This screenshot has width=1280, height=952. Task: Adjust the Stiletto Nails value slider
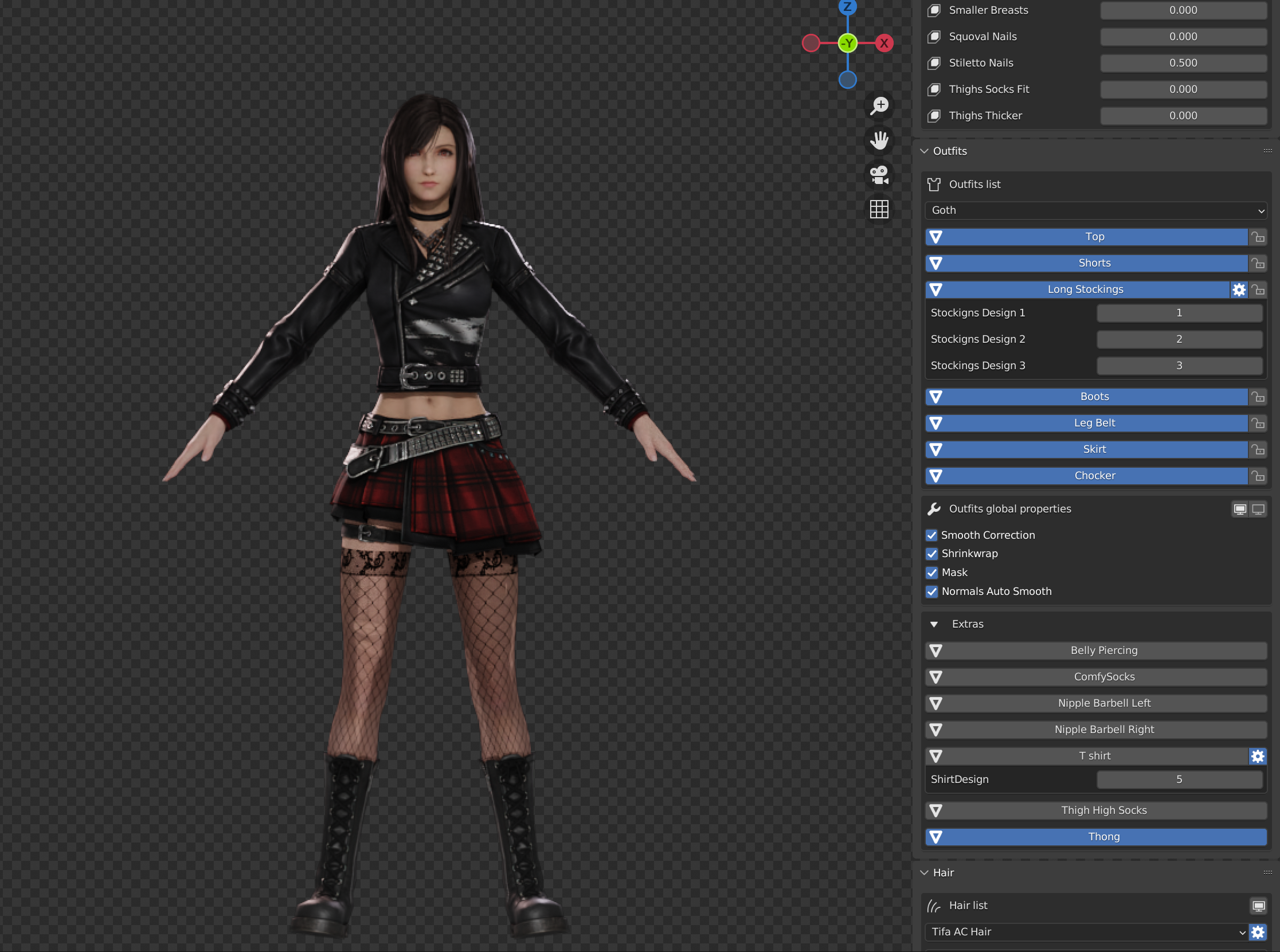coord(1183,64)
